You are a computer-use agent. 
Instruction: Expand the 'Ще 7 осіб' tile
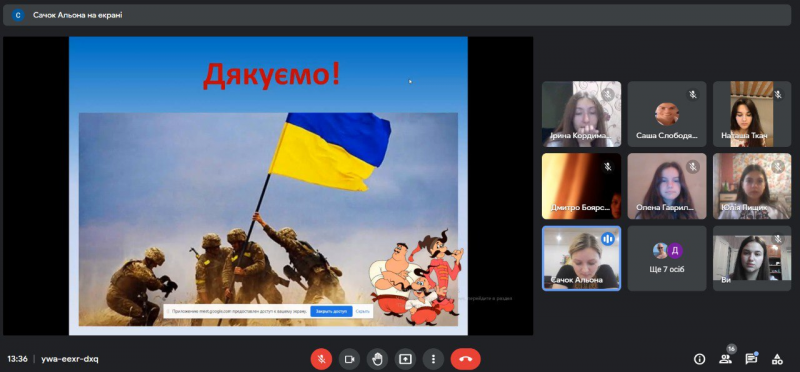point(667,258)
